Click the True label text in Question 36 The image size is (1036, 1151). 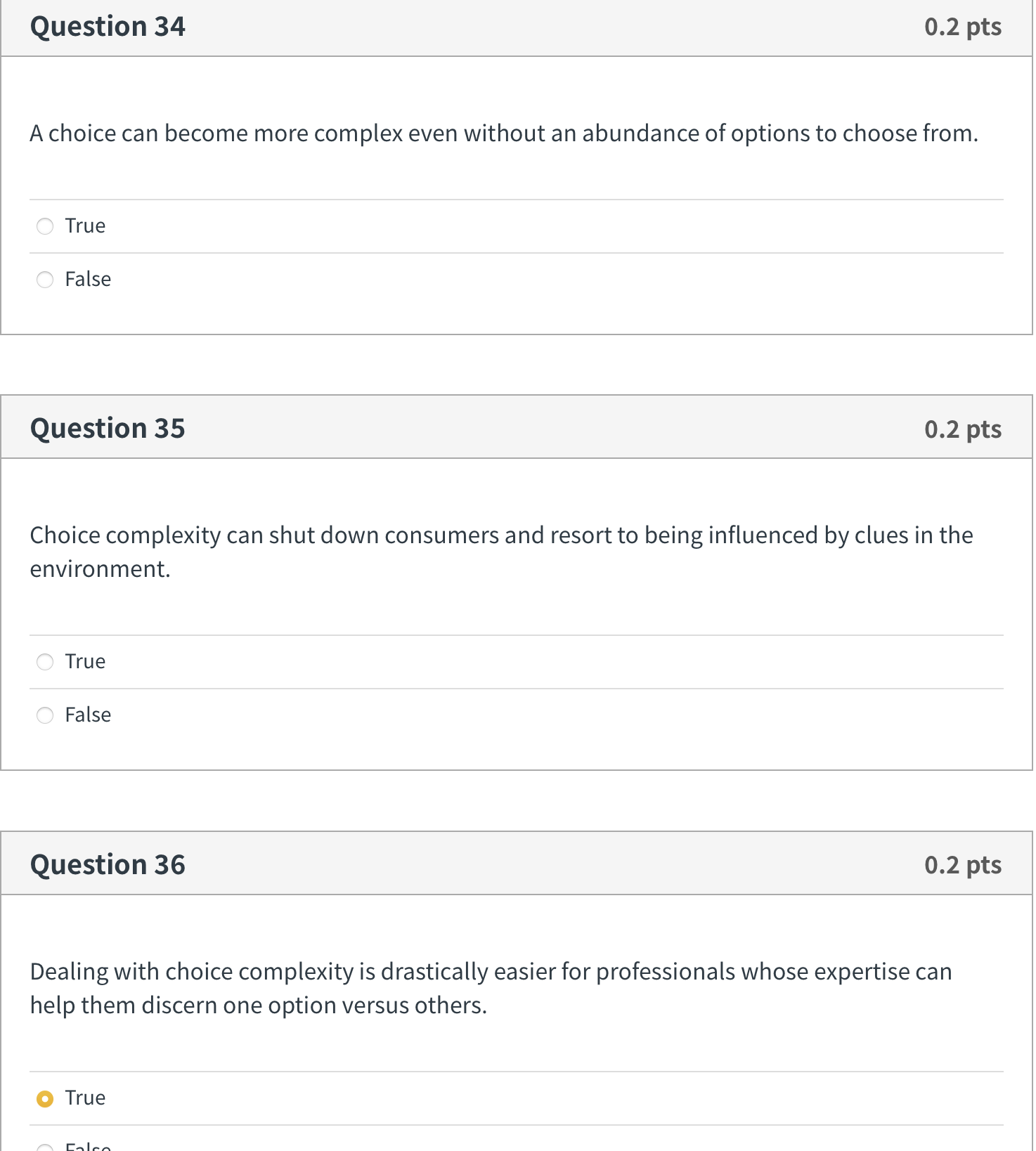pos(84,1097)
